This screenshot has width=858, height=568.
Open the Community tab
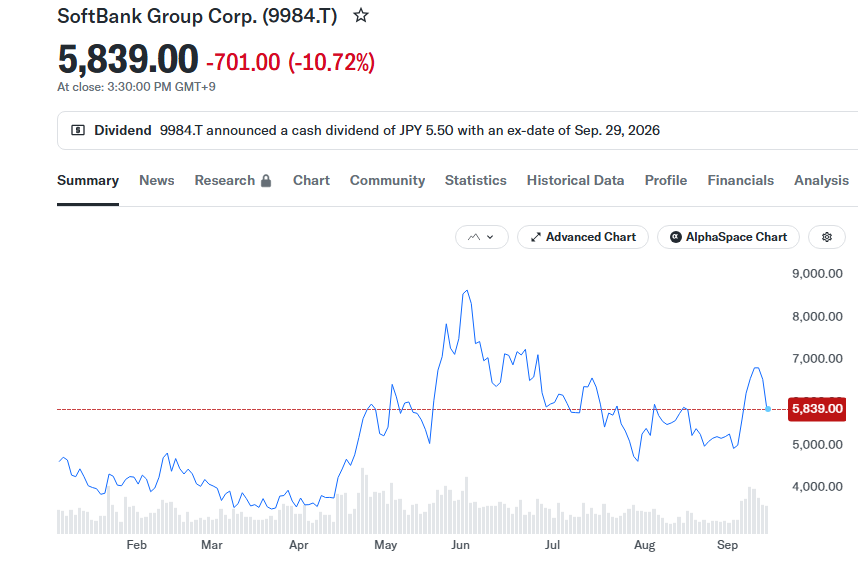click(x=387, y=181)
